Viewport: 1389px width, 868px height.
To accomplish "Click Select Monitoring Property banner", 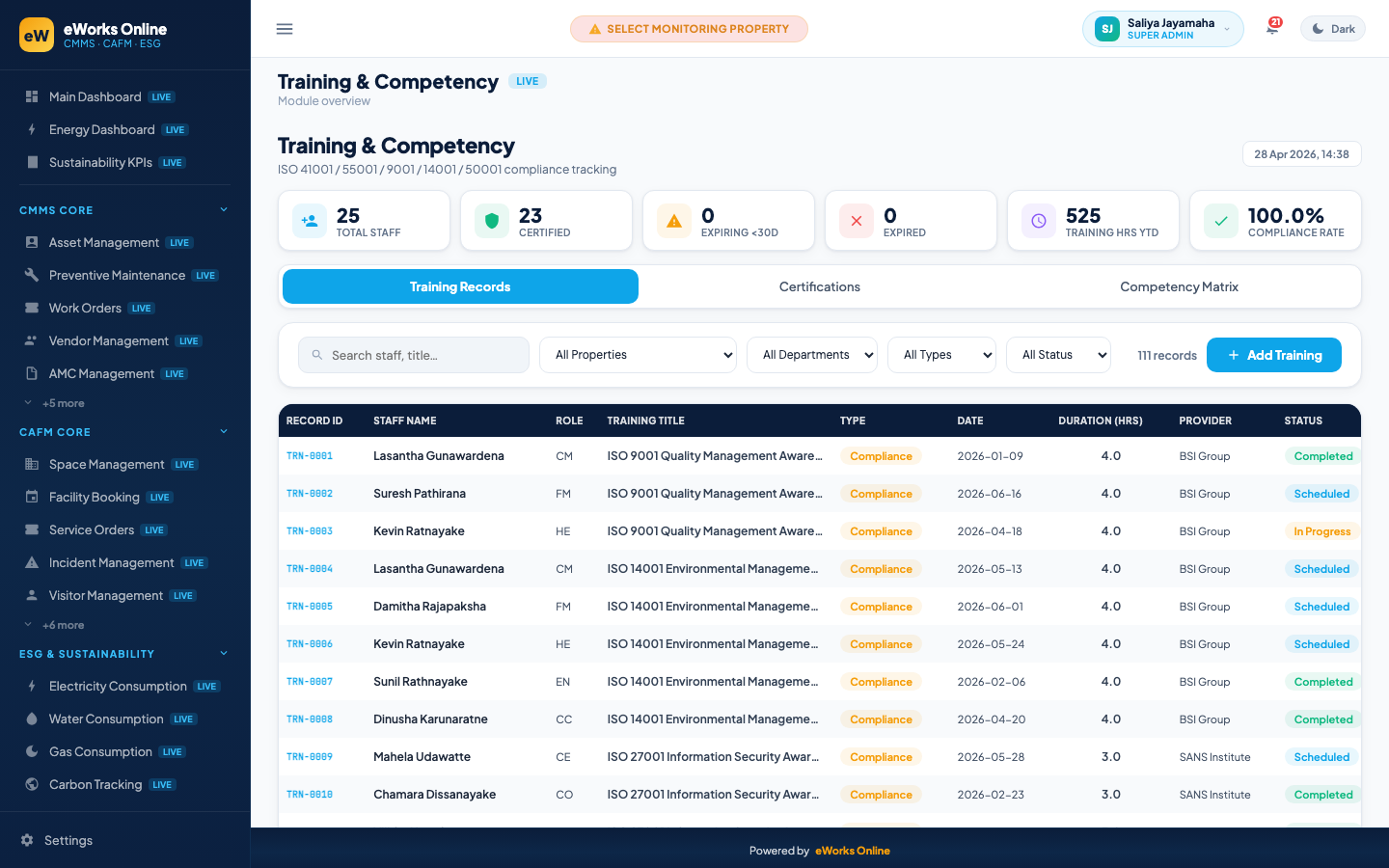I will click(689, 29).
